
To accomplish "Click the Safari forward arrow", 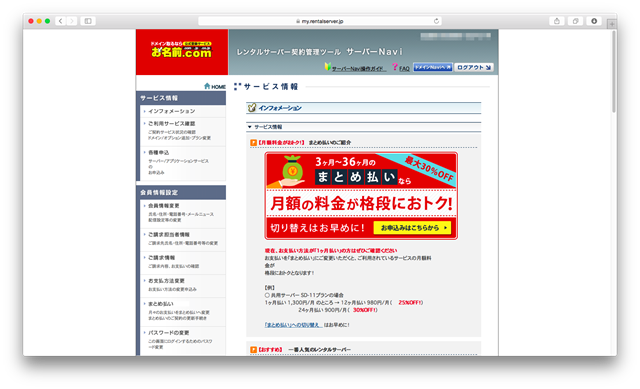I will tap(71, 21).
